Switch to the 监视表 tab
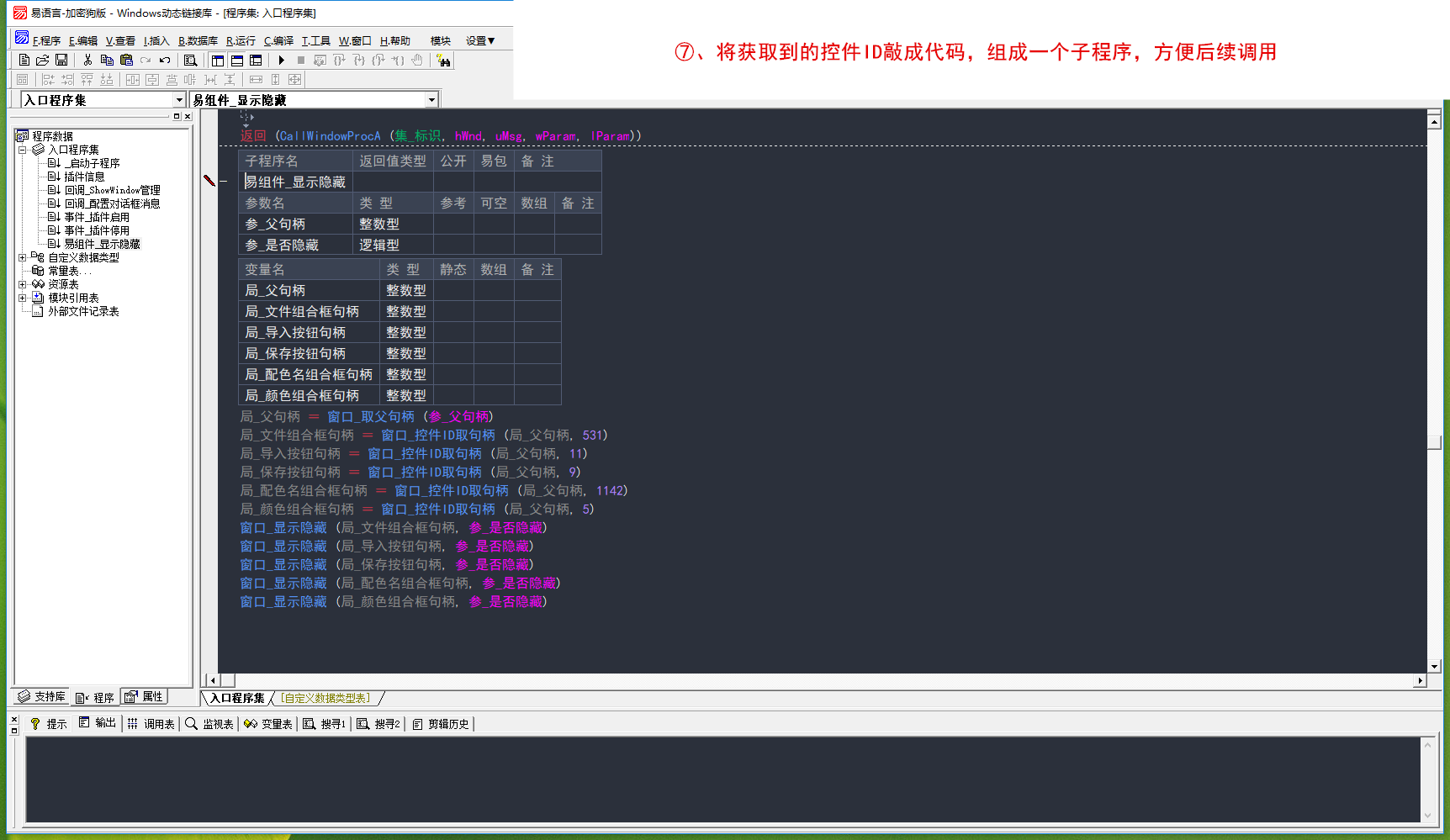This screenshot has width=1450, height=840. coord(209,724)
